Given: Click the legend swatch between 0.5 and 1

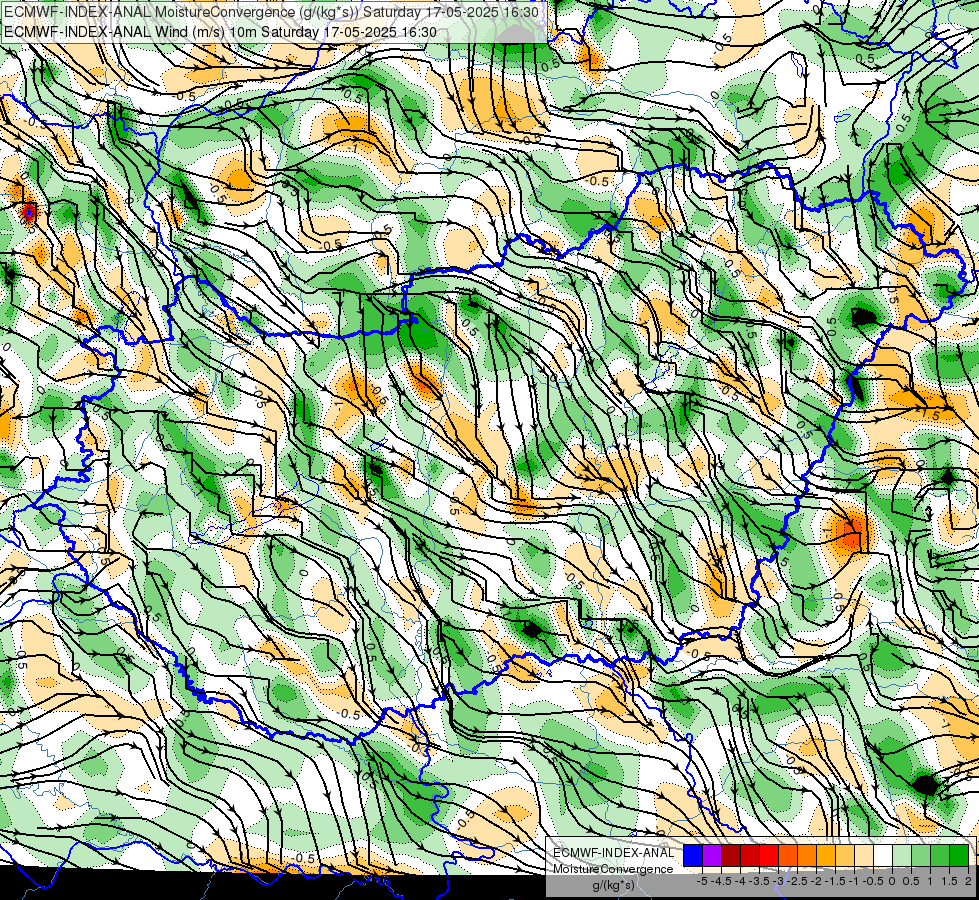Looking at the screenshot, I should [921, 855].
